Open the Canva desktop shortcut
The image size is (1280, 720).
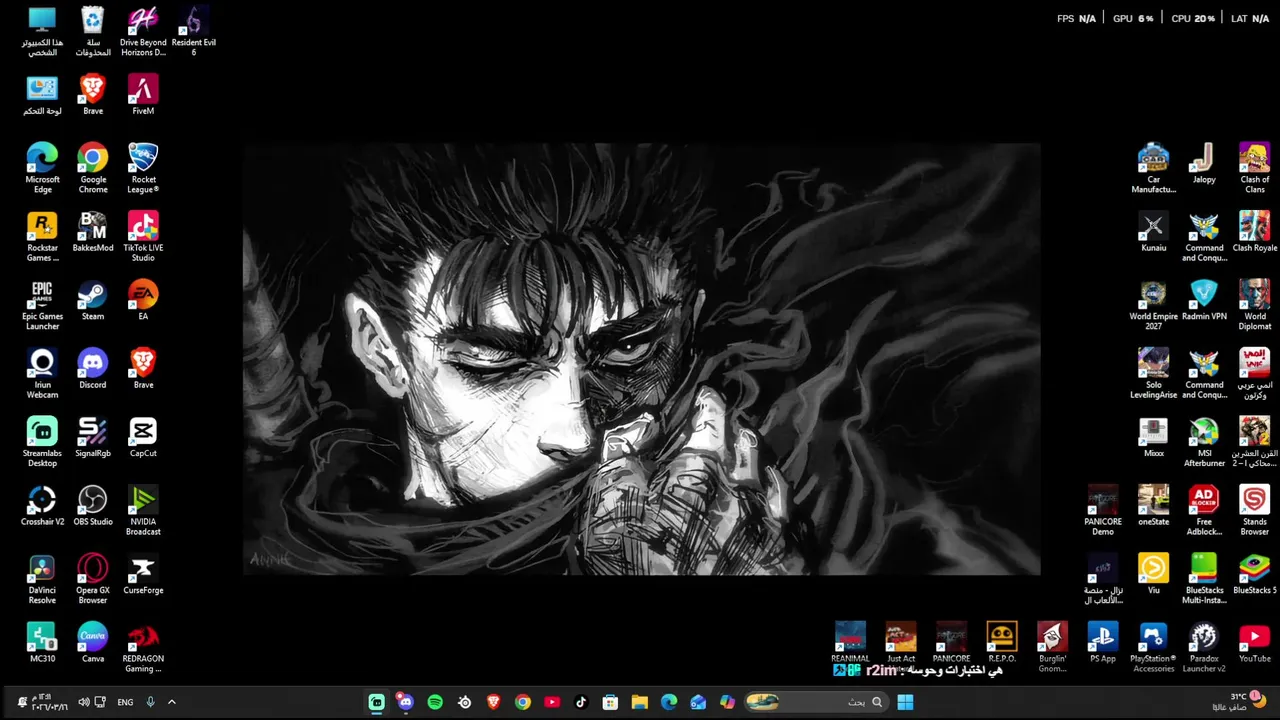93,642
